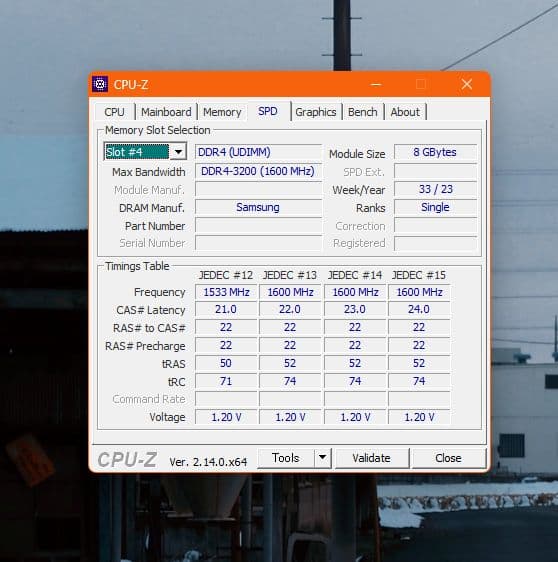Select the SPD tab
The width and height of the screenshot is (558, 562).
[268, 111]
